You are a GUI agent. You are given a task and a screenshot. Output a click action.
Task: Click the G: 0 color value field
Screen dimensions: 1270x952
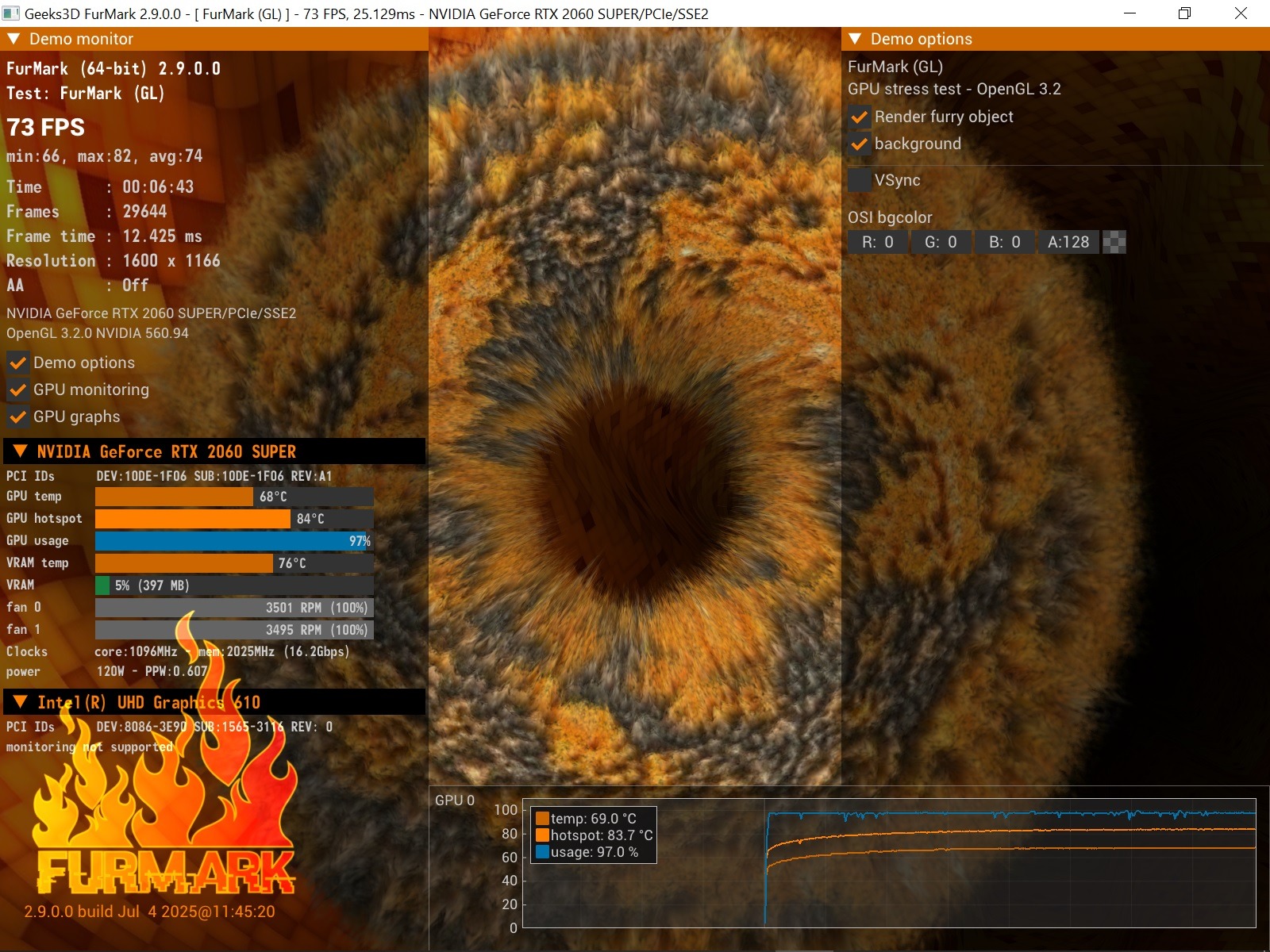click(941, 242)
